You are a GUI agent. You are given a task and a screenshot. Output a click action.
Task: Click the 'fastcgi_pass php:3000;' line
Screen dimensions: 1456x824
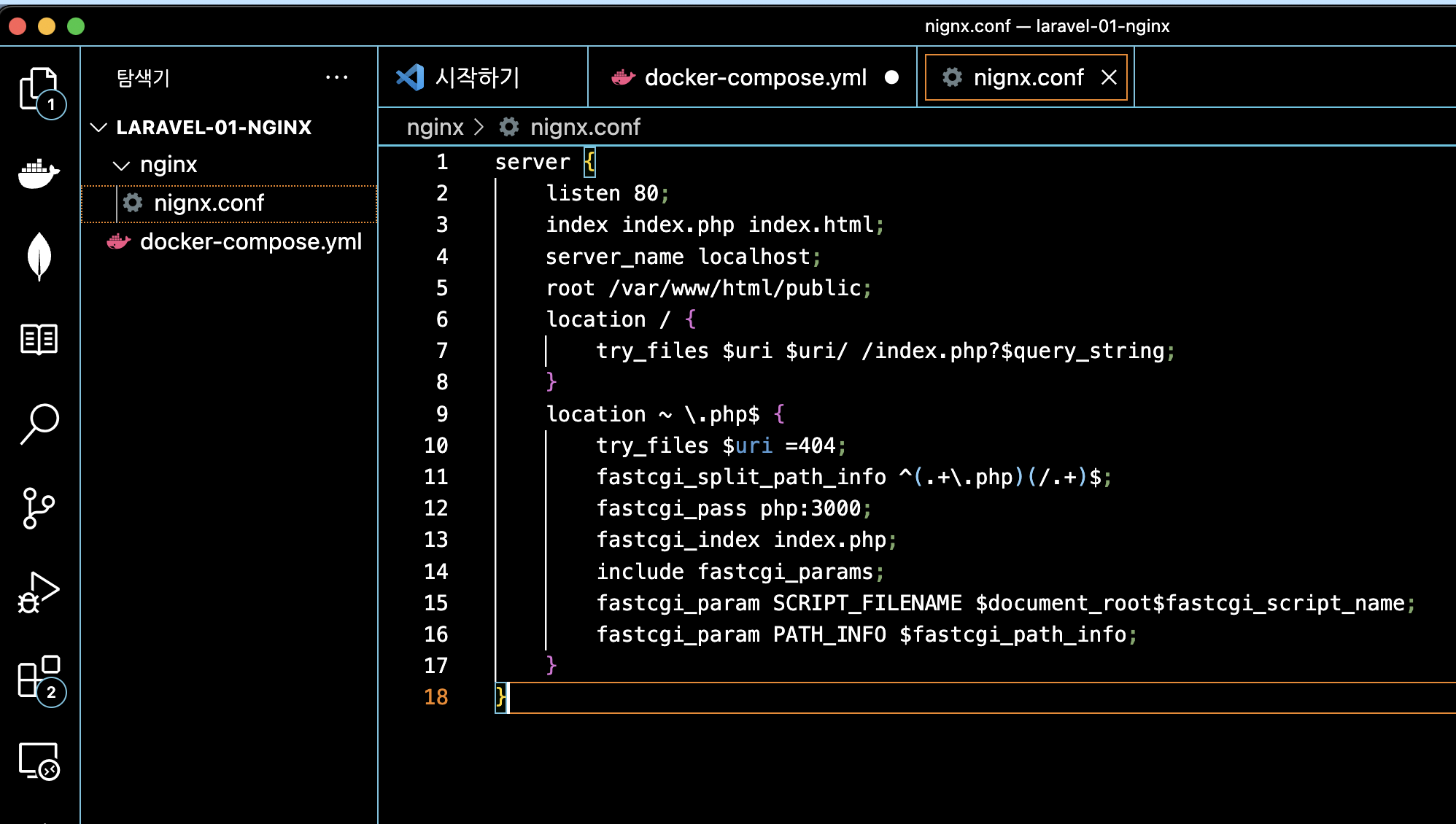click(x=734, y=508)
